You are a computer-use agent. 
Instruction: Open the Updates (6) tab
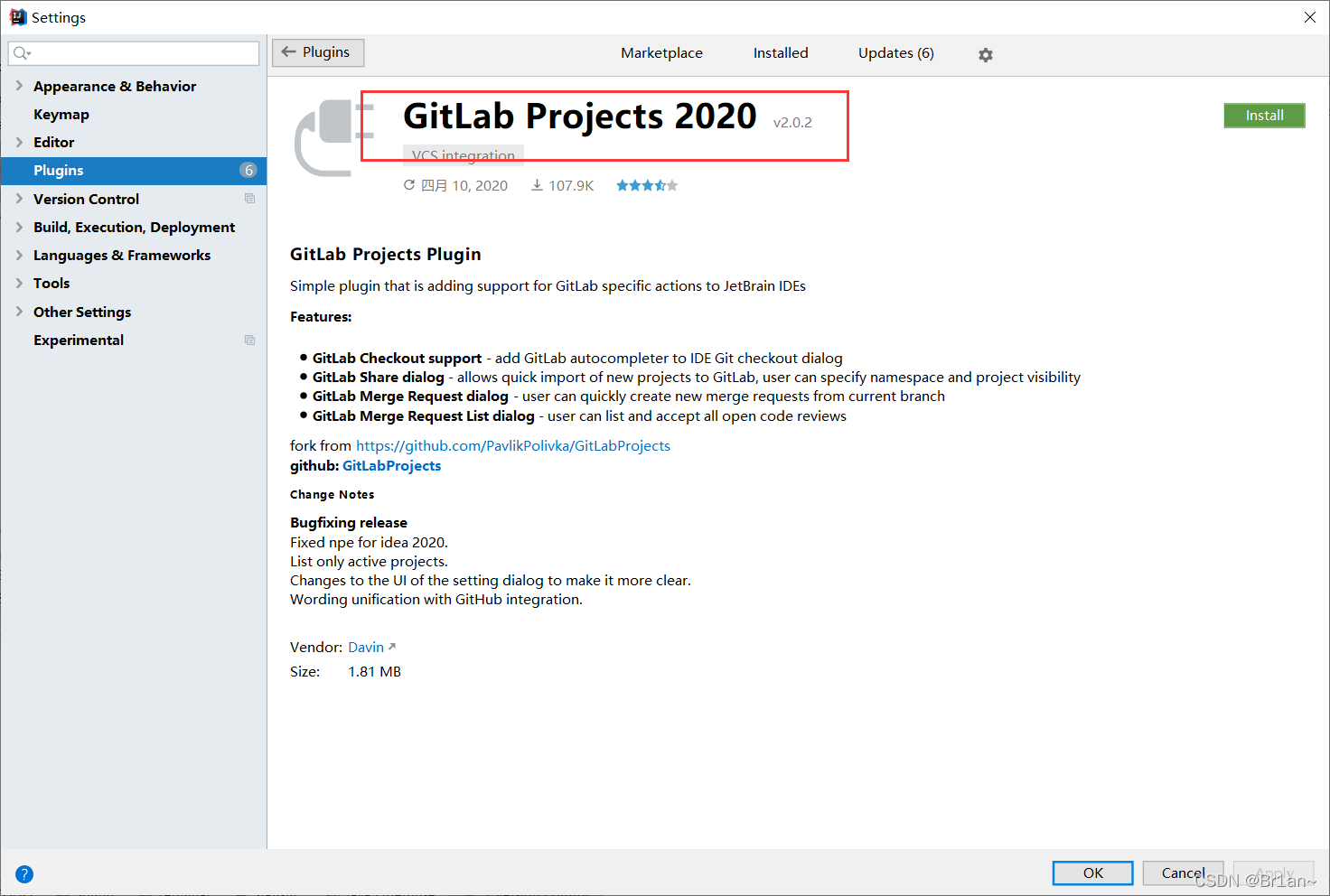895,52
